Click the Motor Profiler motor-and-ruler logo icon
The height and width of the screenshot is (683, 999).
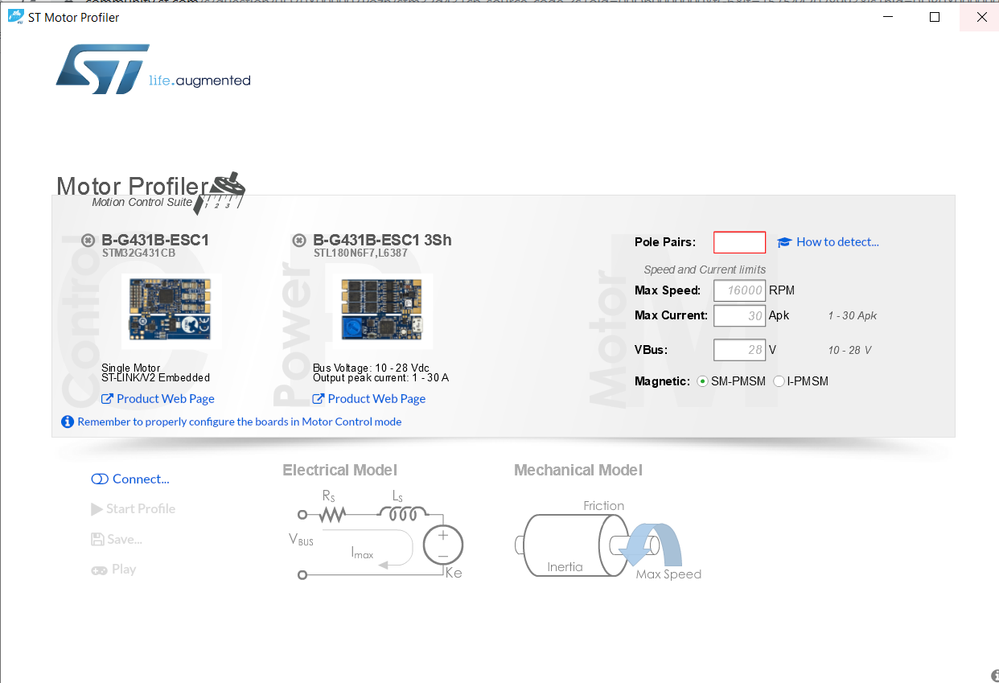pos(220,192)
